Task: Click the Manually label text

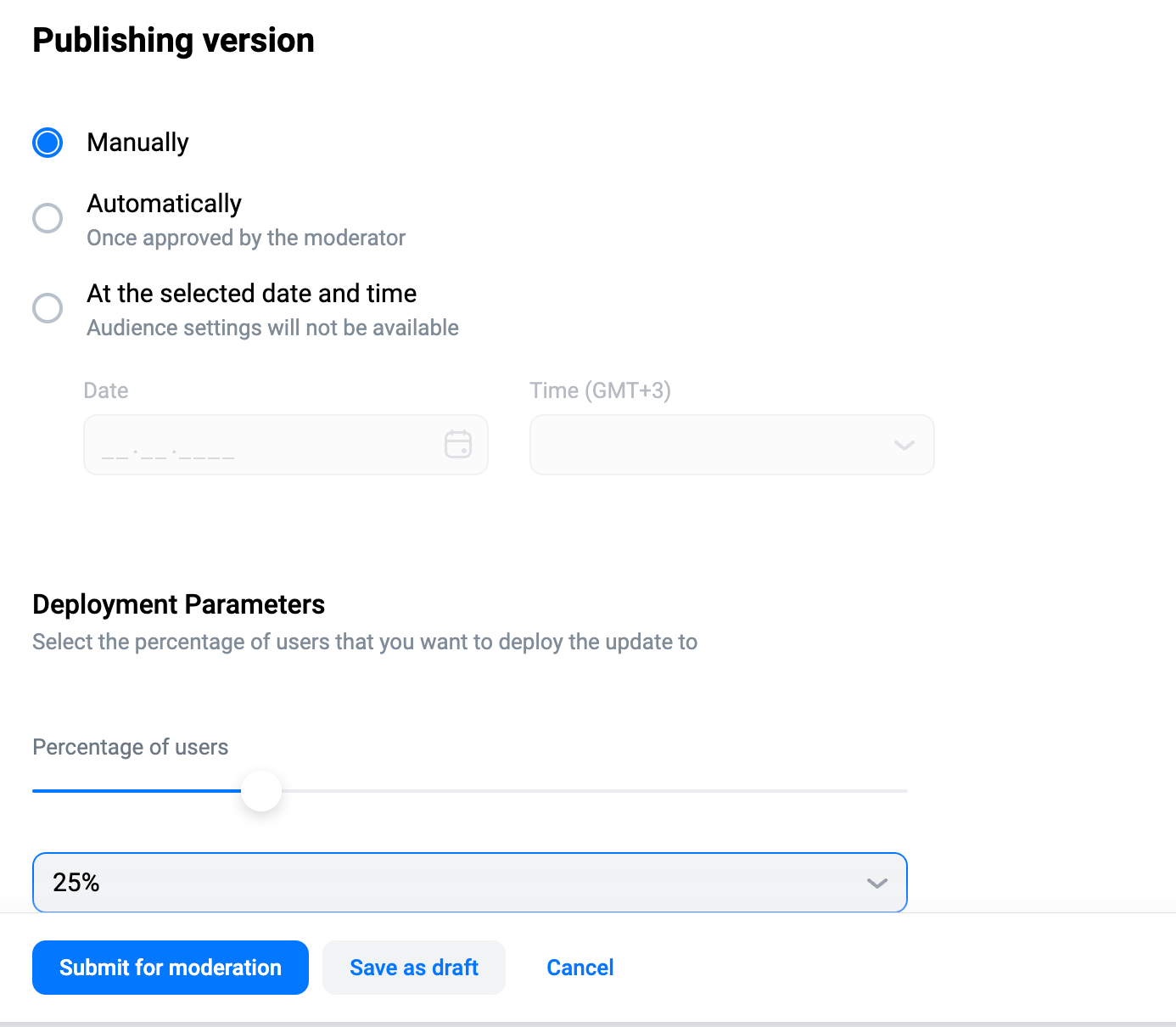Action: pyautogui.click(x=138, y=143)
